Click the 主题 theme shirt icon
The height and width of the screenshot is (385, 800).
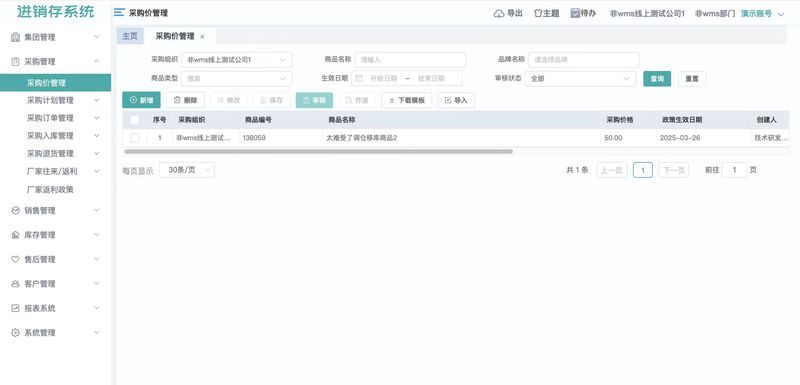[x=538, y=13]
